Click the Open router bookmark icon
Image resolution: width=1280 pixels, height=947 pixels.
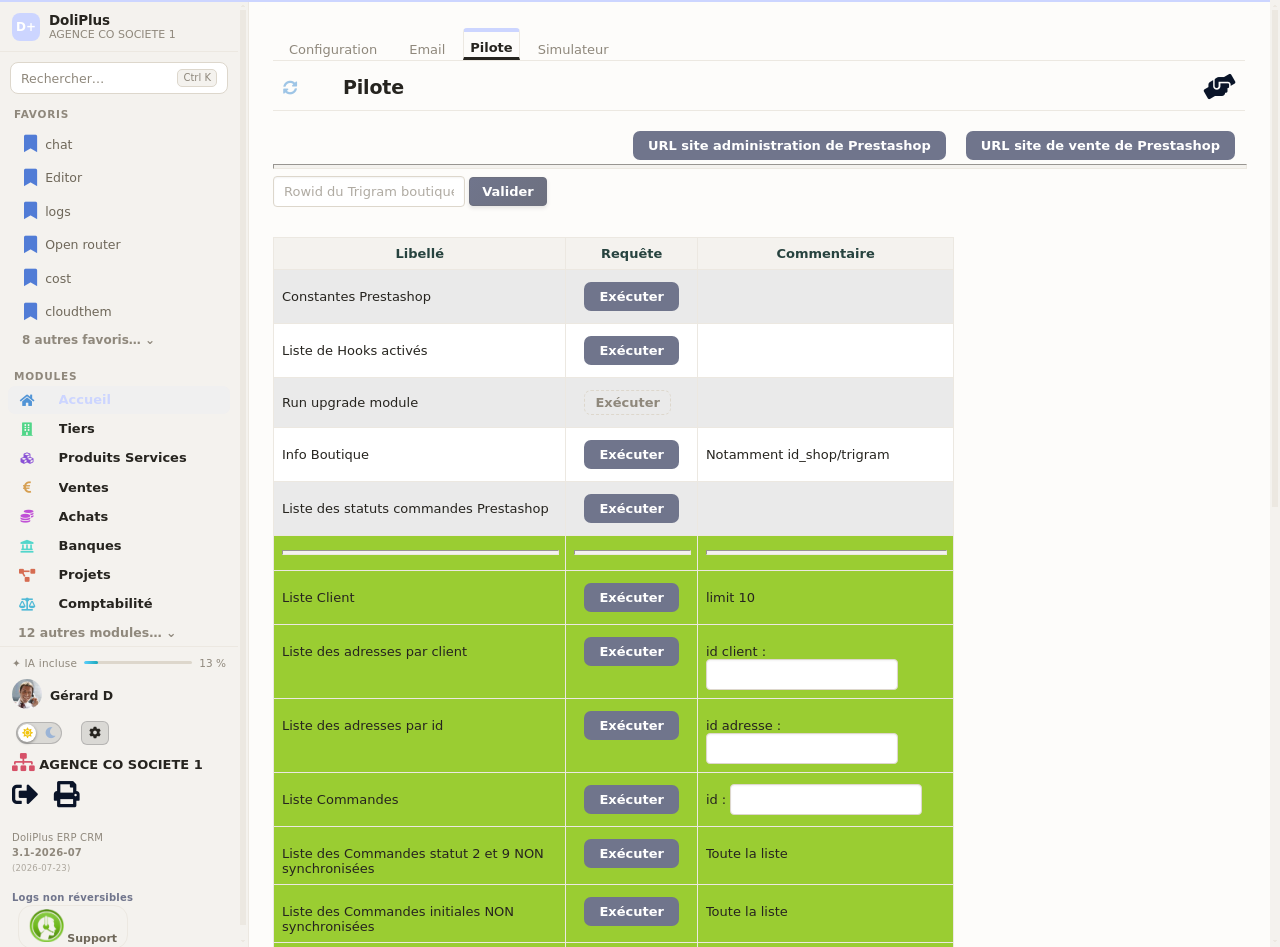tap(30, 244)
